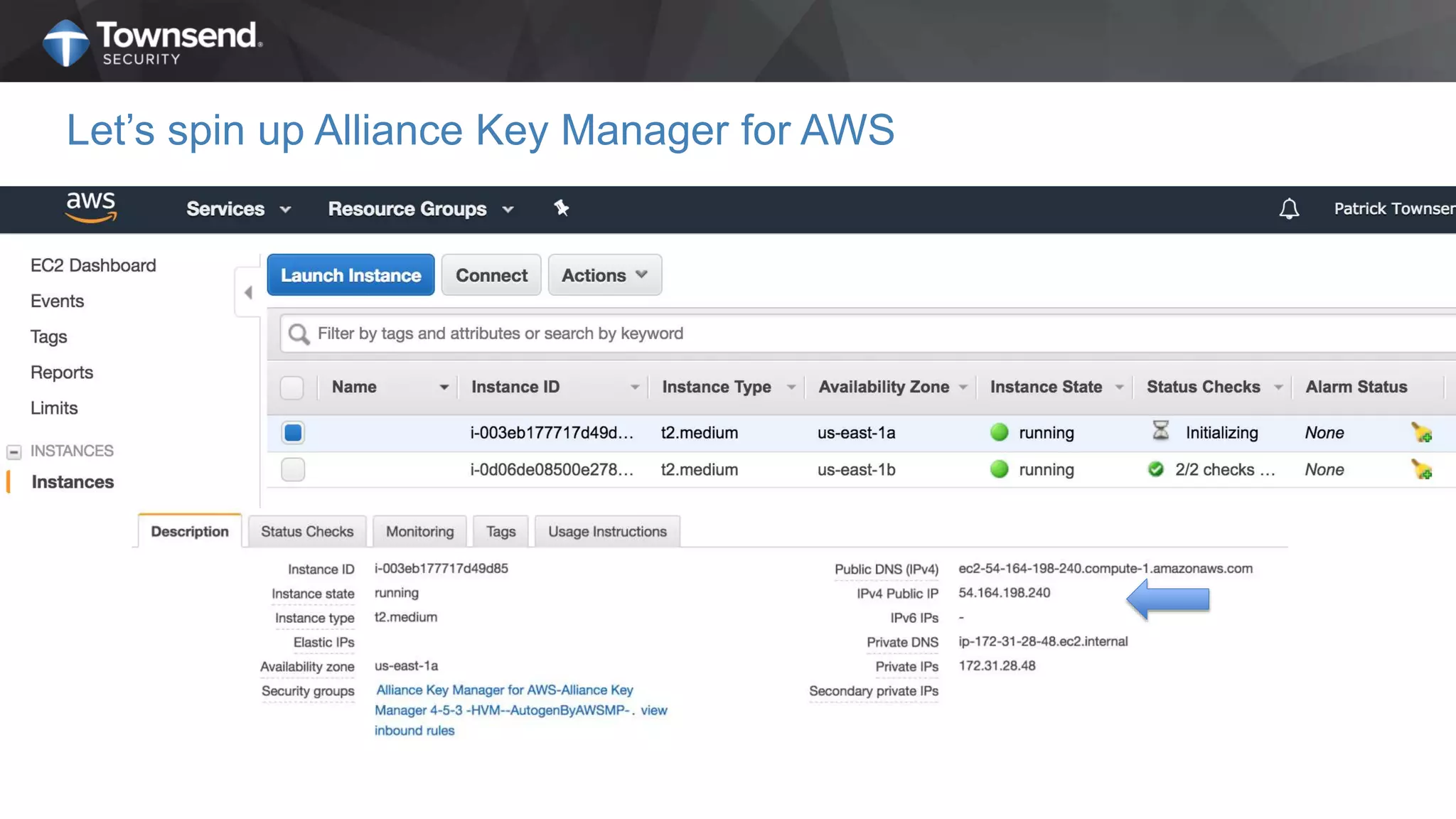Screen dimensions: 1456x819
Task: Click green running dot for us-east-1a instance
Action: pos(999,432)
